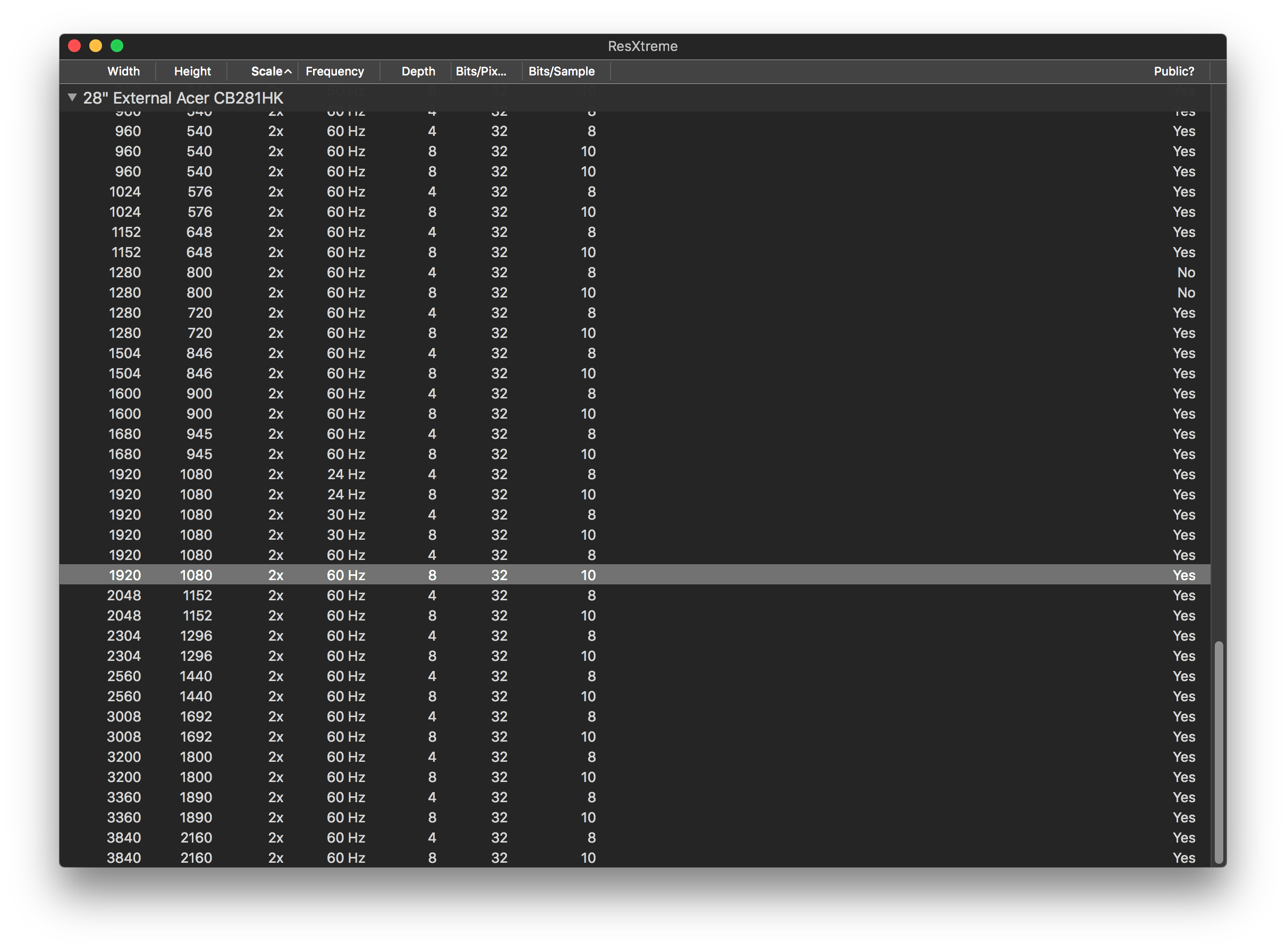Click the Public? column header

1173,72
